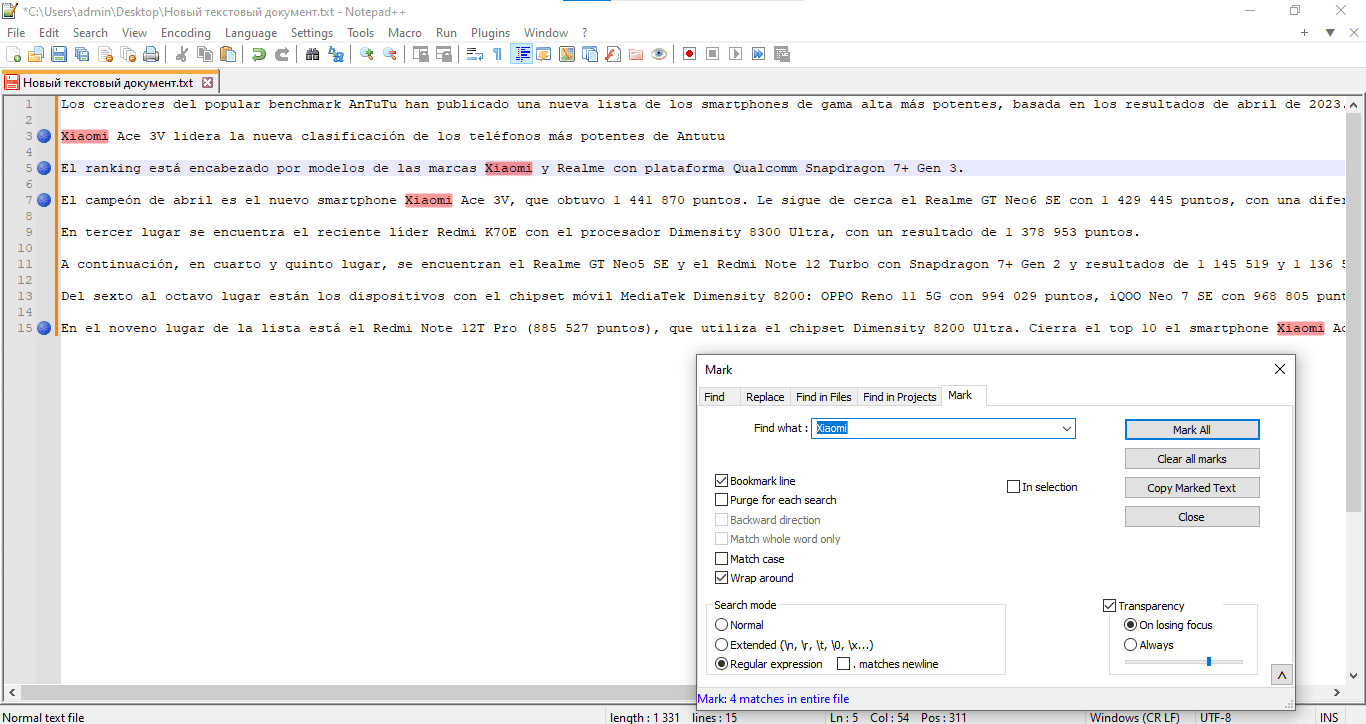The width and height of the screenshot is (1366, 724).
Task: Click the Save Recorded Macro icon
Action: click(x=782, y=54)
